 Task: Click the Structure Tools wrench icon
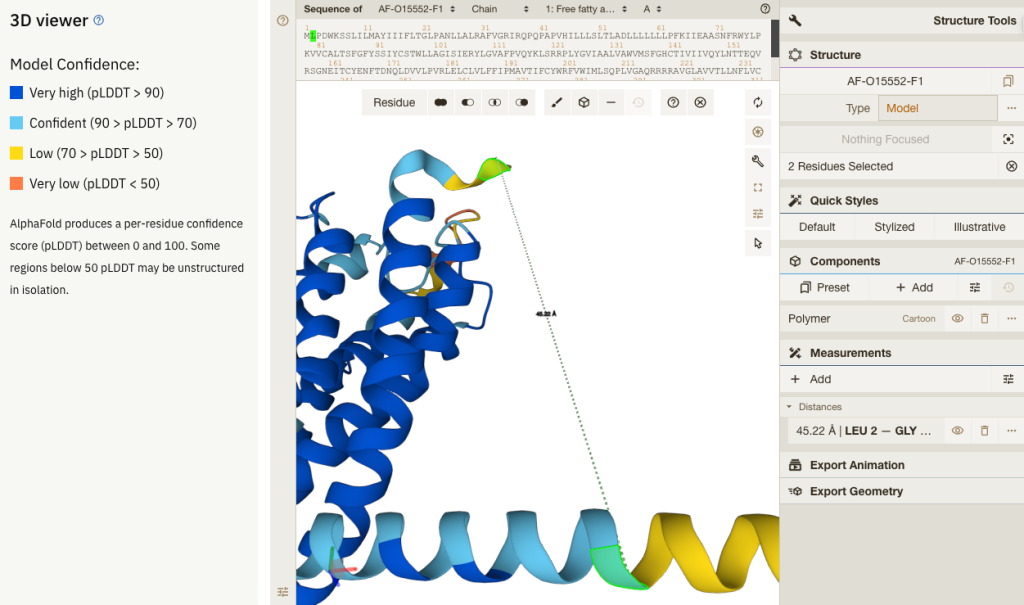tap(795, 20)
